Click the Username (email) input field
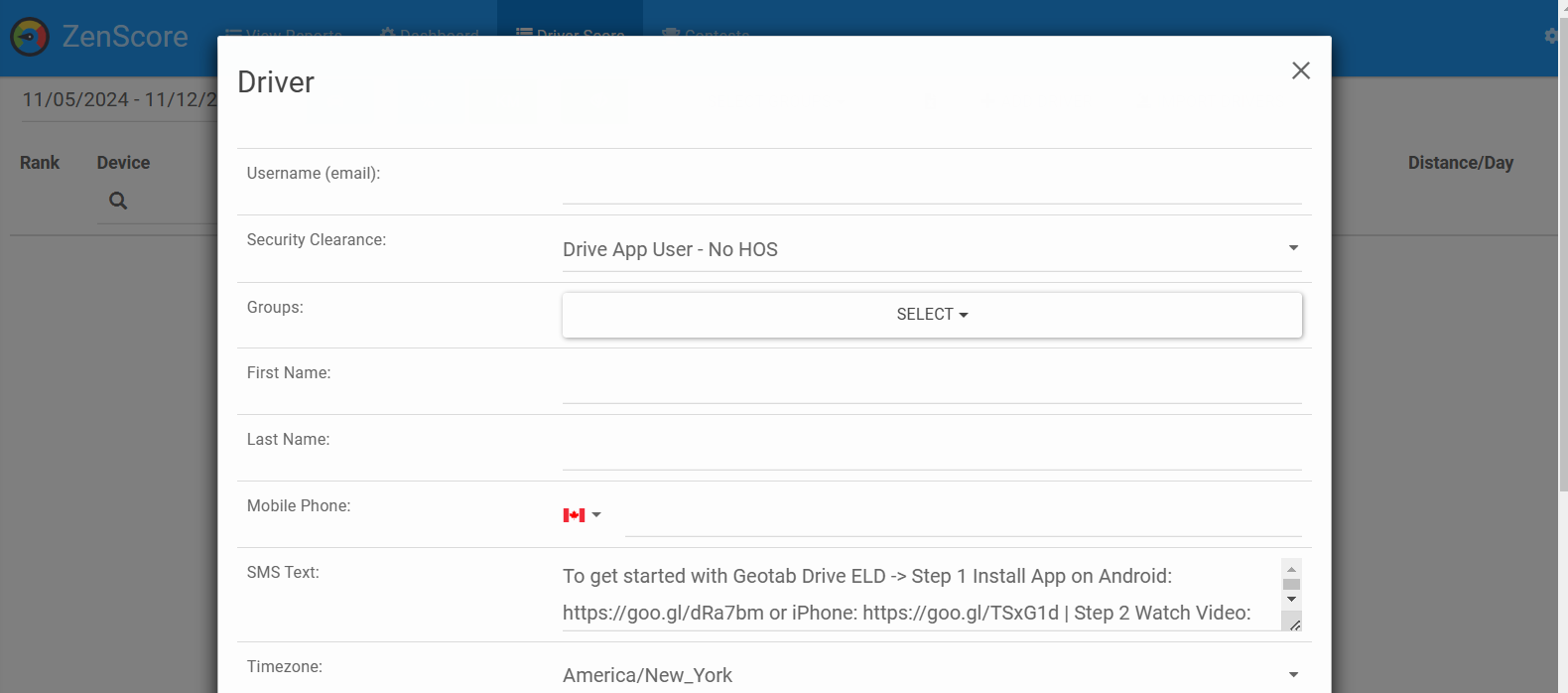 click(932, 183)
